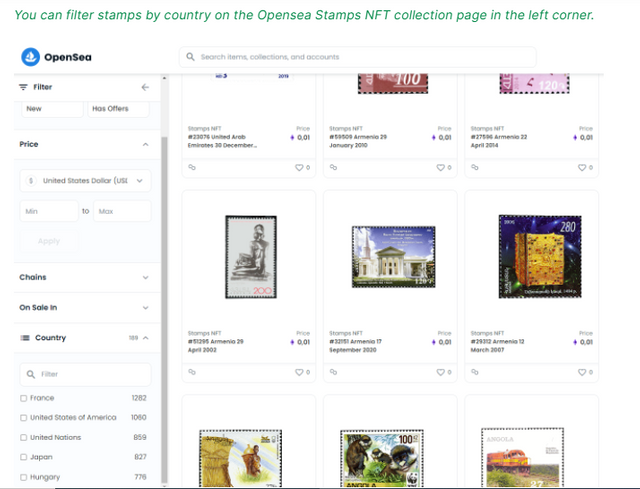
Task: Click the France count 1282
Action: [139, 398]
